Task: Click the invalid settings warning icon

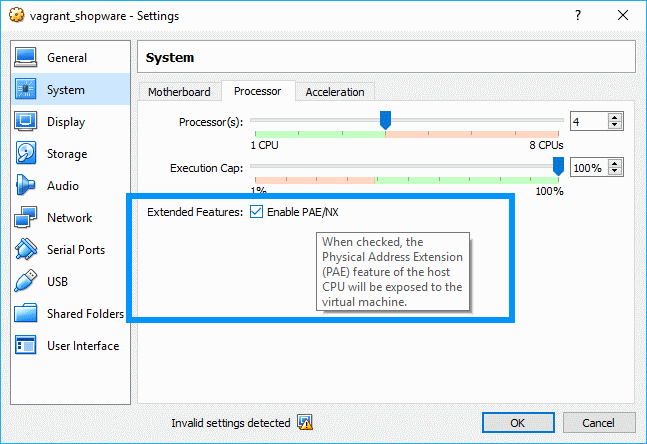Action: coord(306,423)
